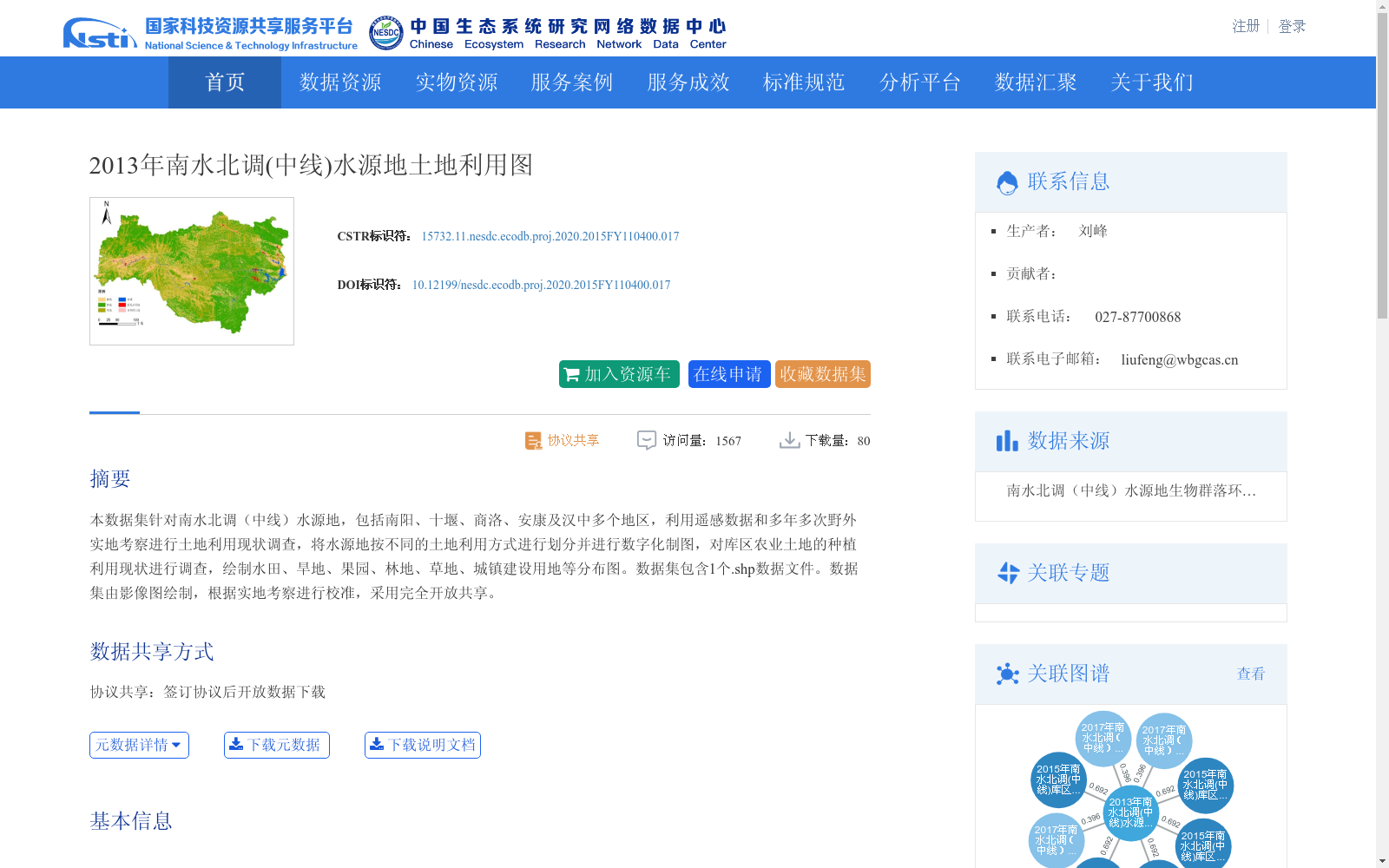This screenshot has height=868, width=1389.
Task: Click the 协议共享 agreement icon
Action: (533, 441)
